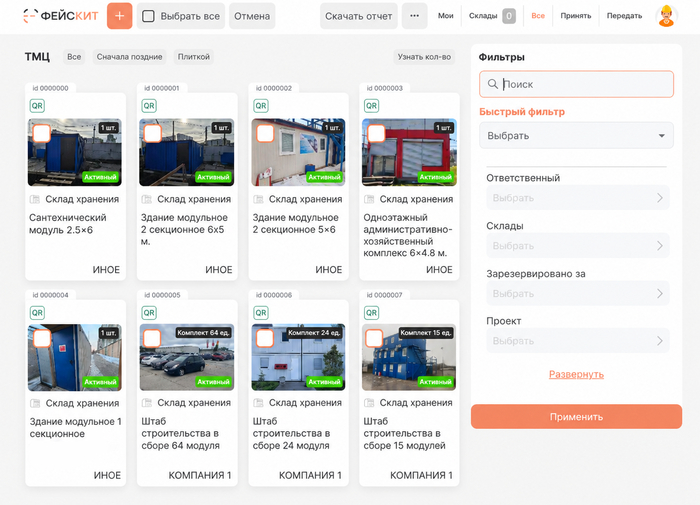
Task: Open QR code for item id 0000006
Action: click(260, 313)
